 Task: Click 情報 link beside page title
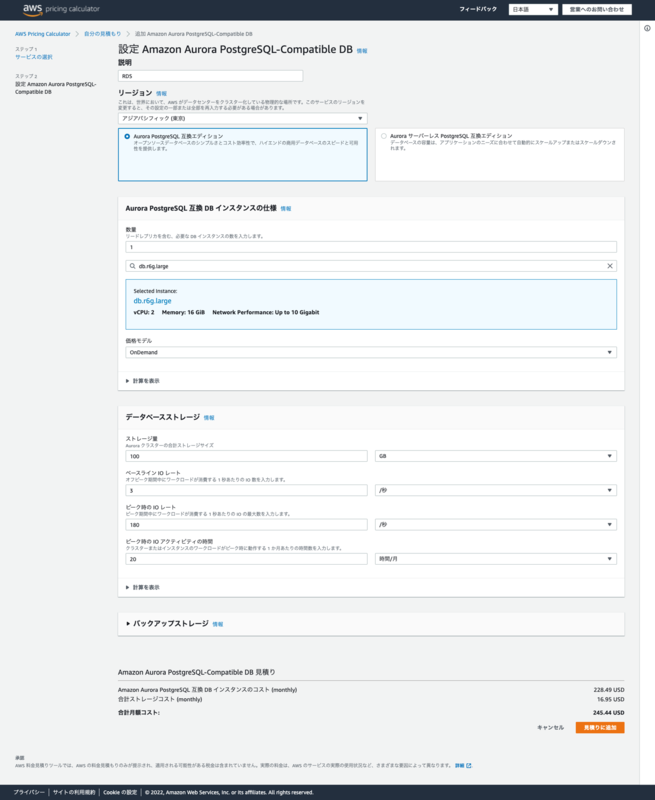362,51
